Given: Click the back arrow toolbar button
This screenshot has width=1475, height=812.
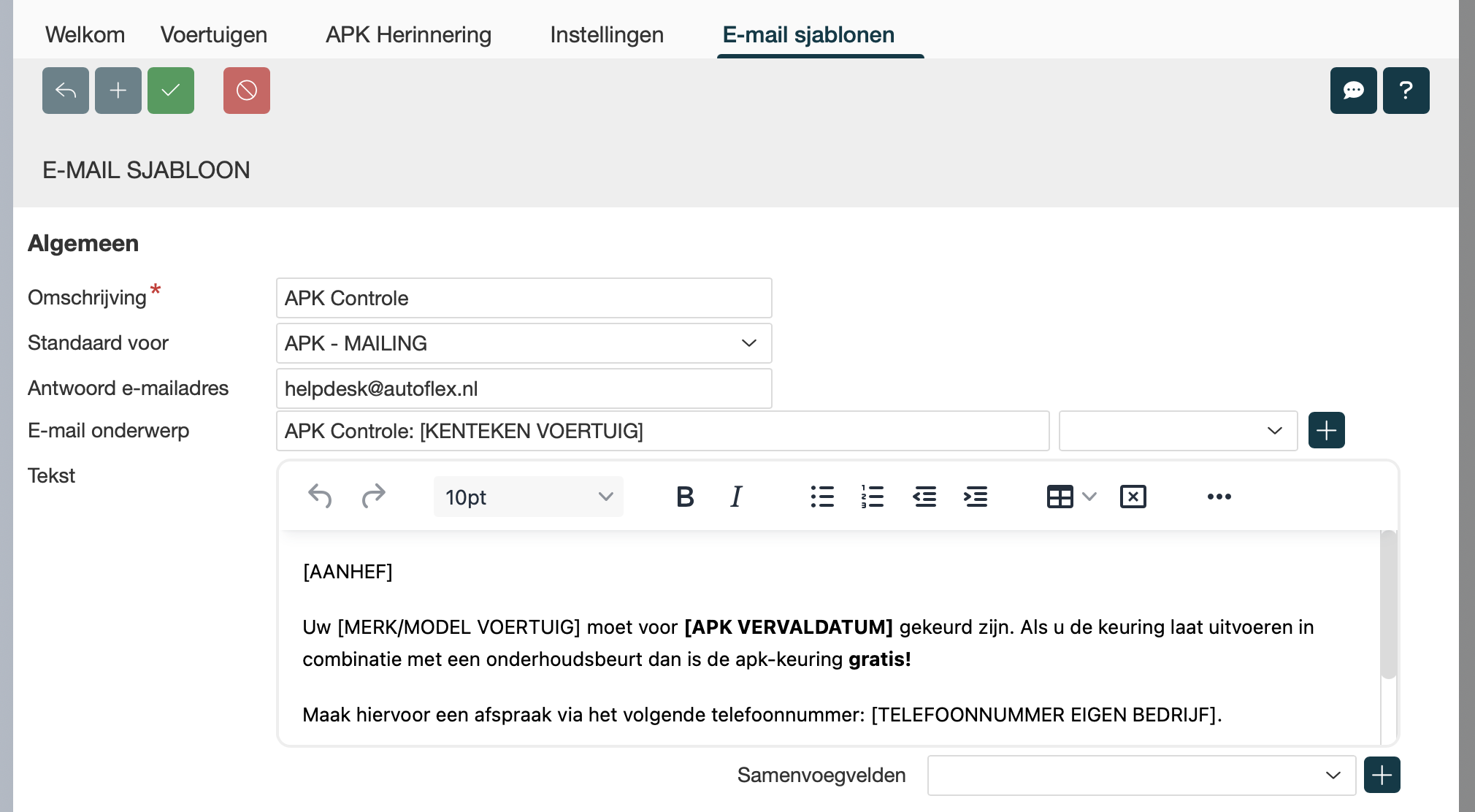Looking at the screenshot, I should click(x=66, y=91).
